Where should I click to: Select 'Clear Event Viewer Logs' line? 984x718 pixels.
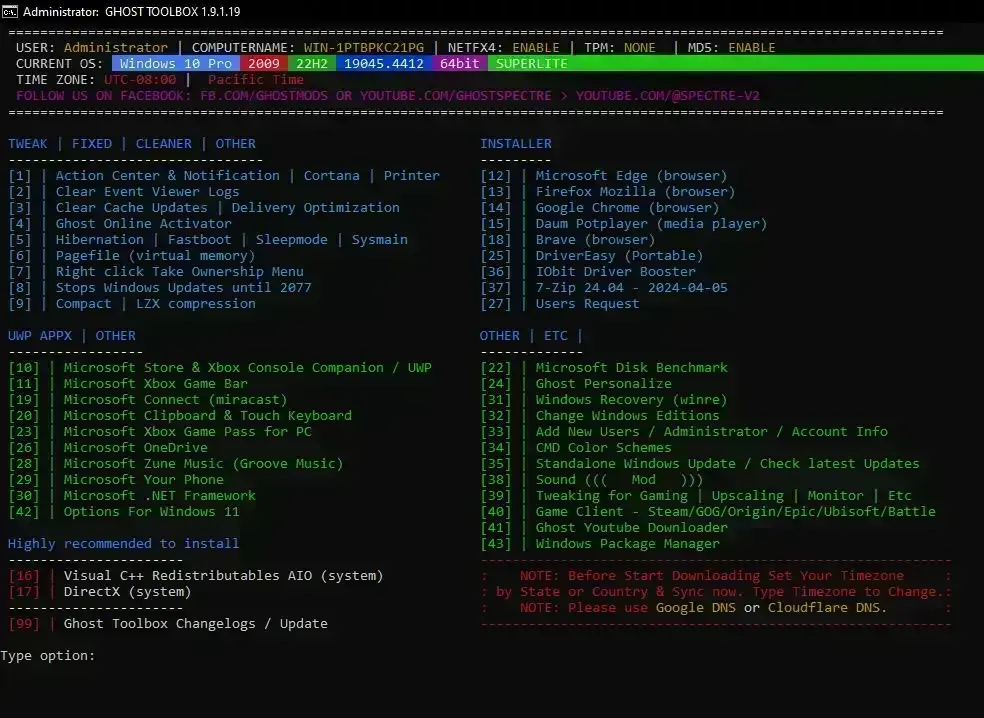tap(124, 191)
